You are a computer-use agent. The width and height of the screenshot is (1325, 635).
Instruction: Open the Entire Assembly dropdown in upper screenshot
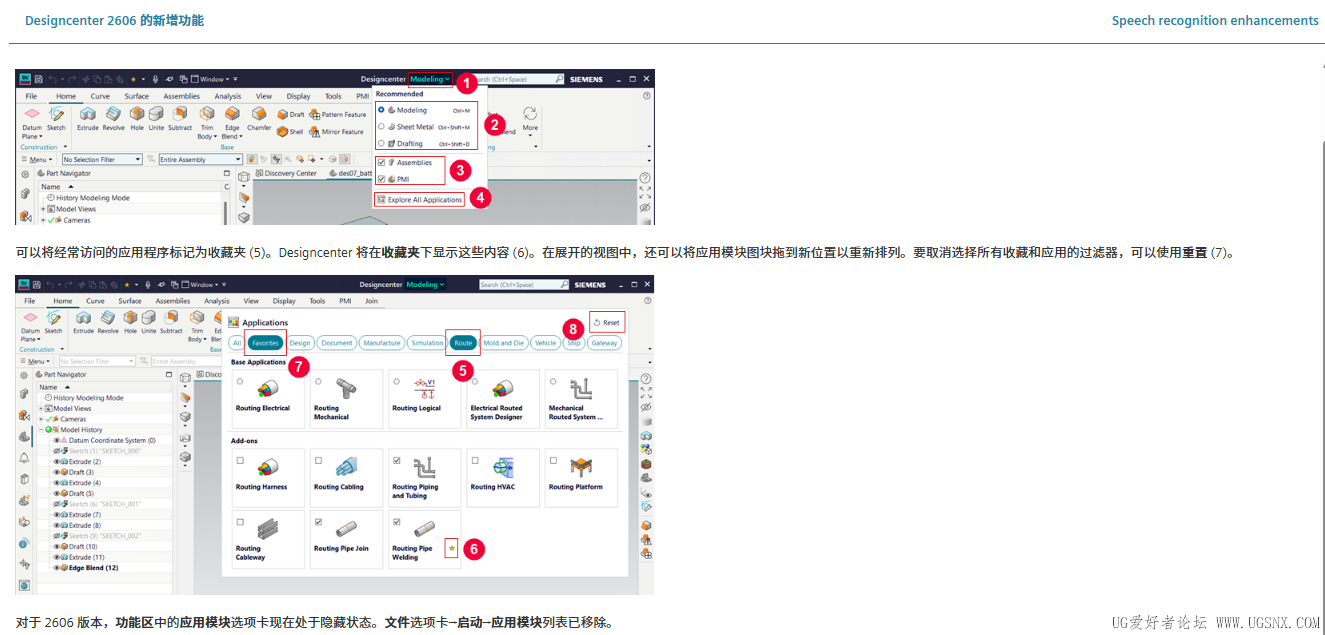200,159
